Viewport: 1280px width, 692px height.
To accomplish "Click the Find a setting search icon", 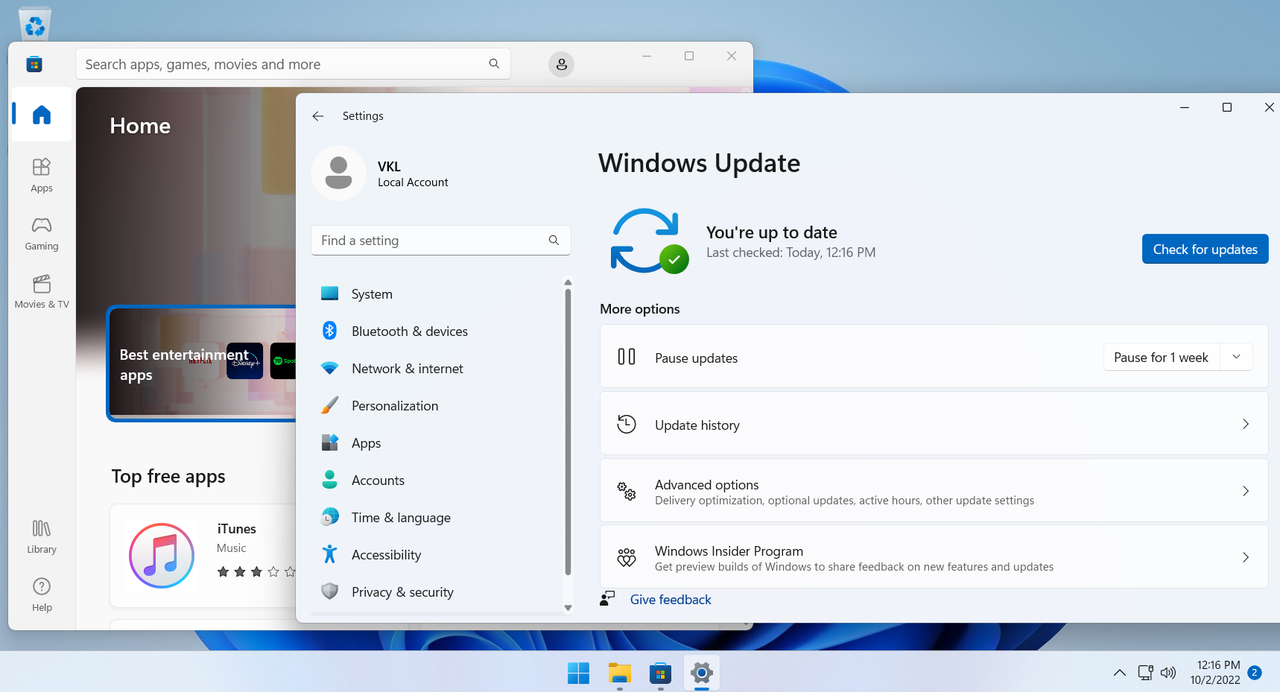I will 554,240.
